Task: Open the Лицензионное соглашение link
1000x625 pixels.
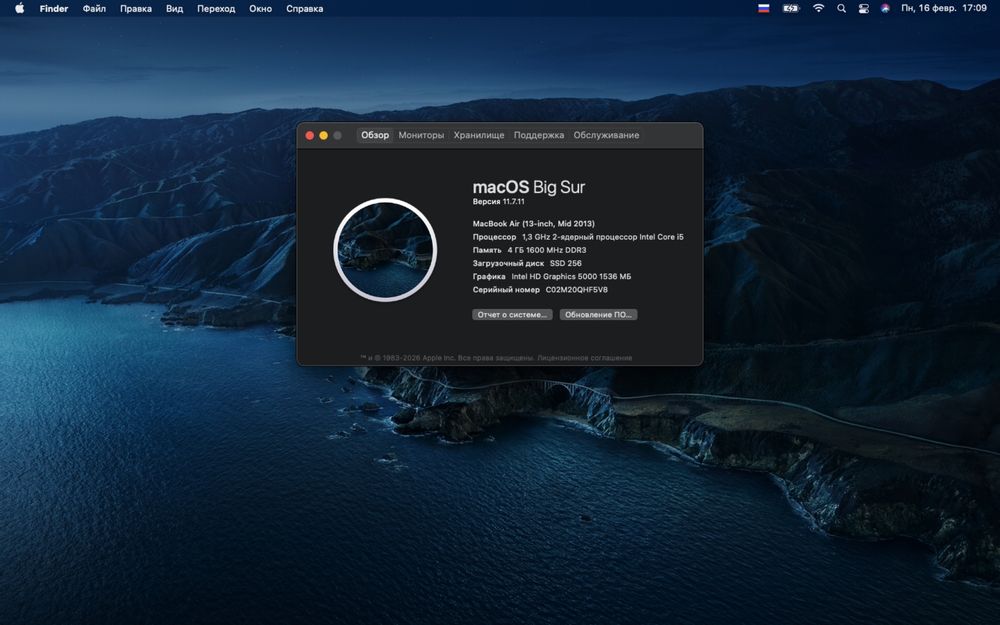Action: 585,358
